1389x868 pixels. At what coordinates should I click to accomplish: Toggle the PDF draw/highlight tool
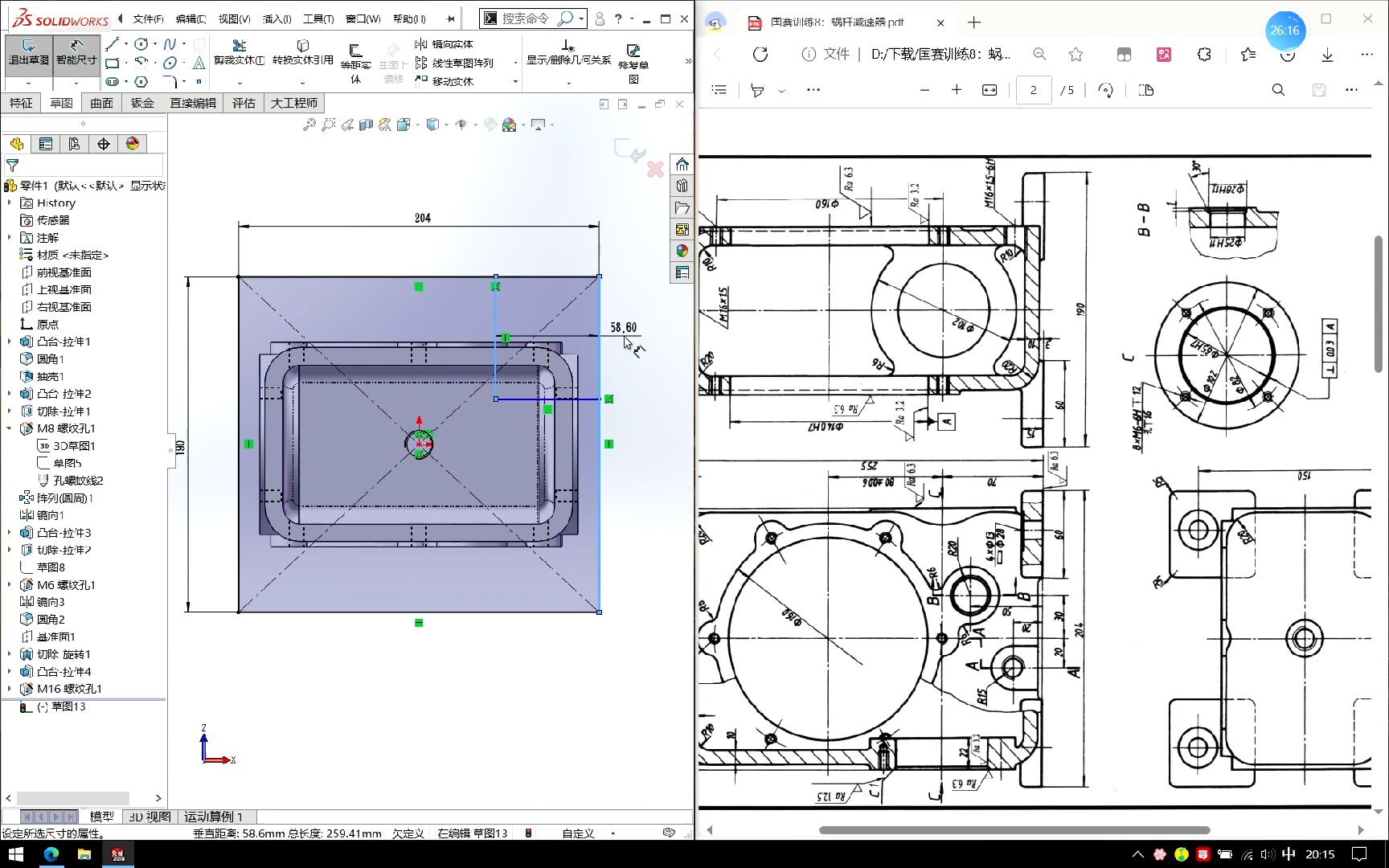coord(756,90)
